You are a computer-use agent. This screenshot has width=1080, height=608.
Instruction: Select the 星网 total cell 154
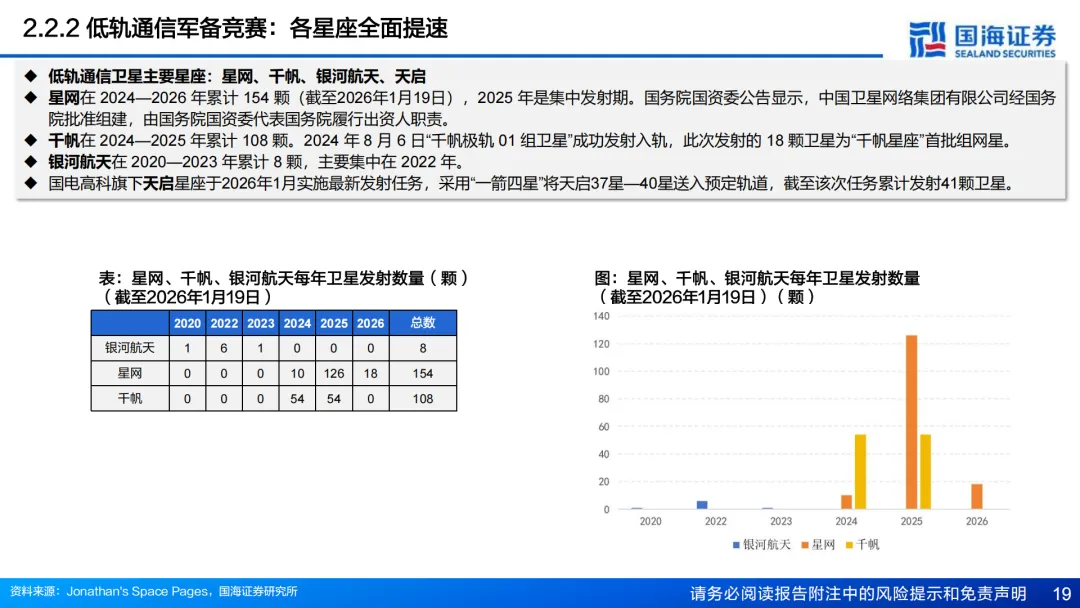coord(423,373)
